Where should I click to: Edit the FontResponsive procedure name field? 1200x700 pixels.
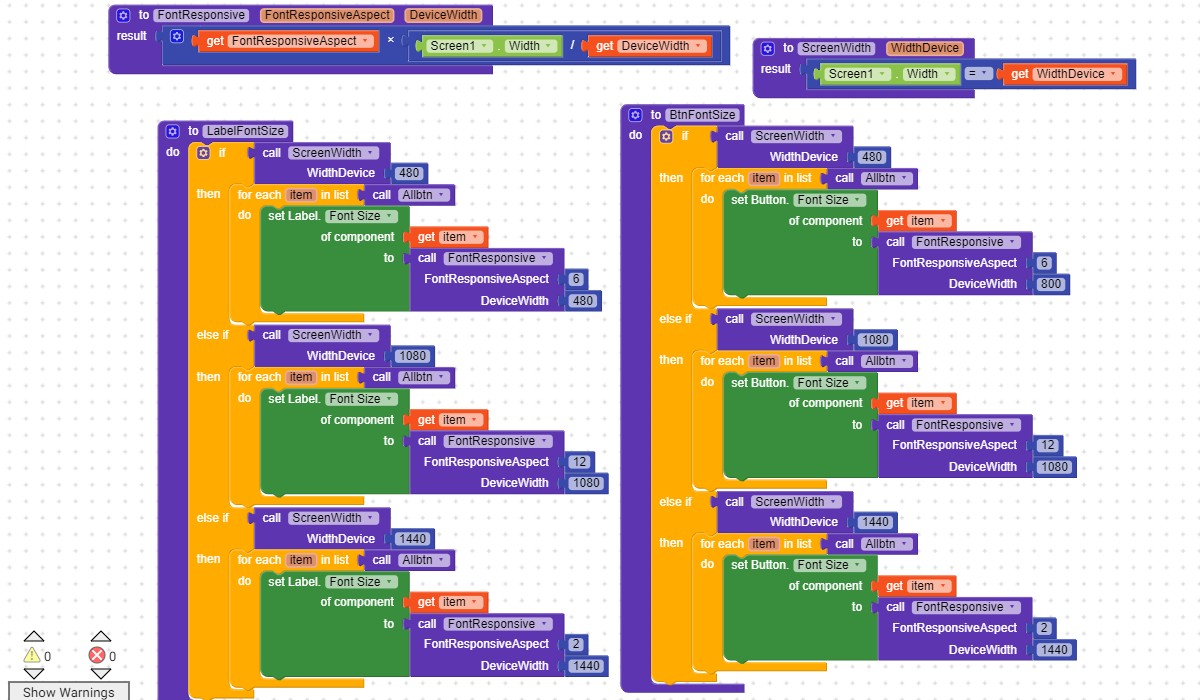201,15
